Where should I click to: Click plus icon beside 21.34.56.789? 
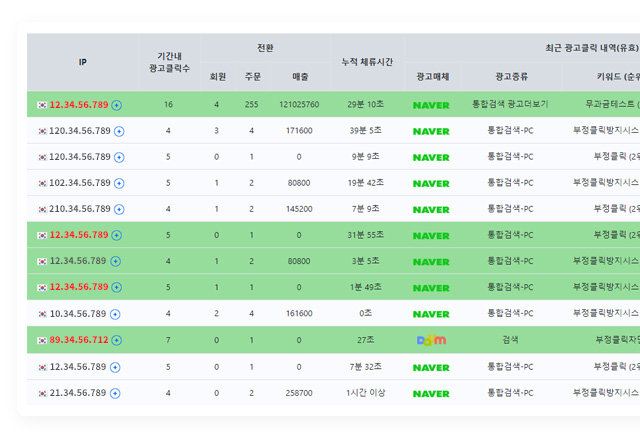click(115, 393)
